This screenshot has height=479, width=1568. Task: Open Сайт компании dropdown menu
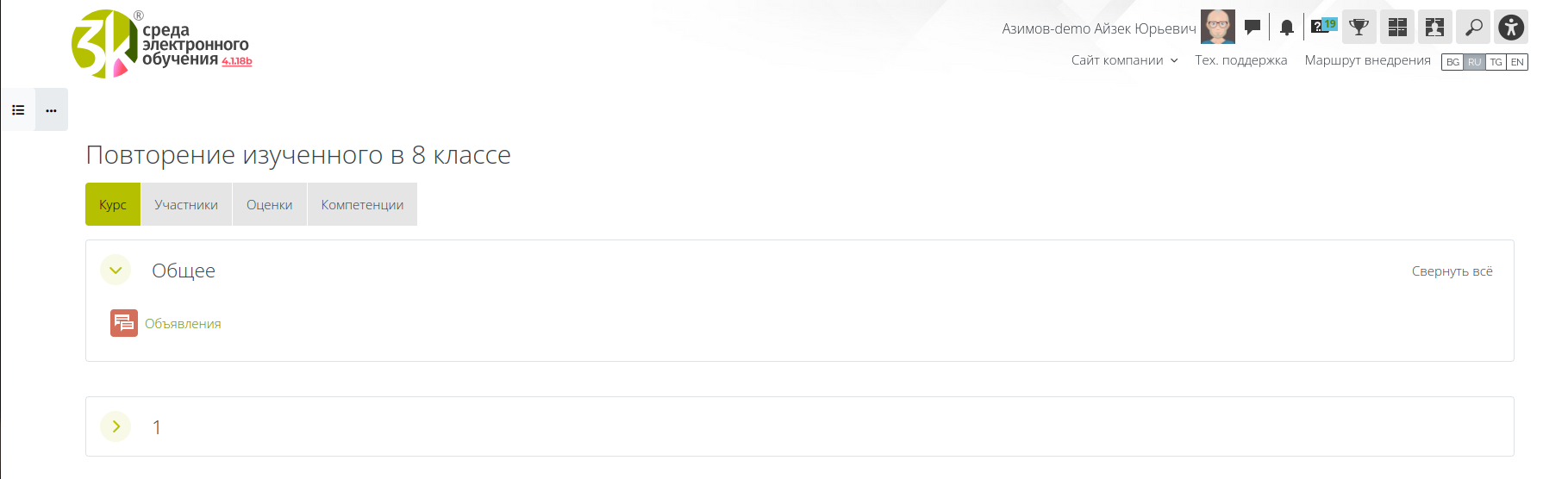pyautogui.click(x=1124, y=60)
